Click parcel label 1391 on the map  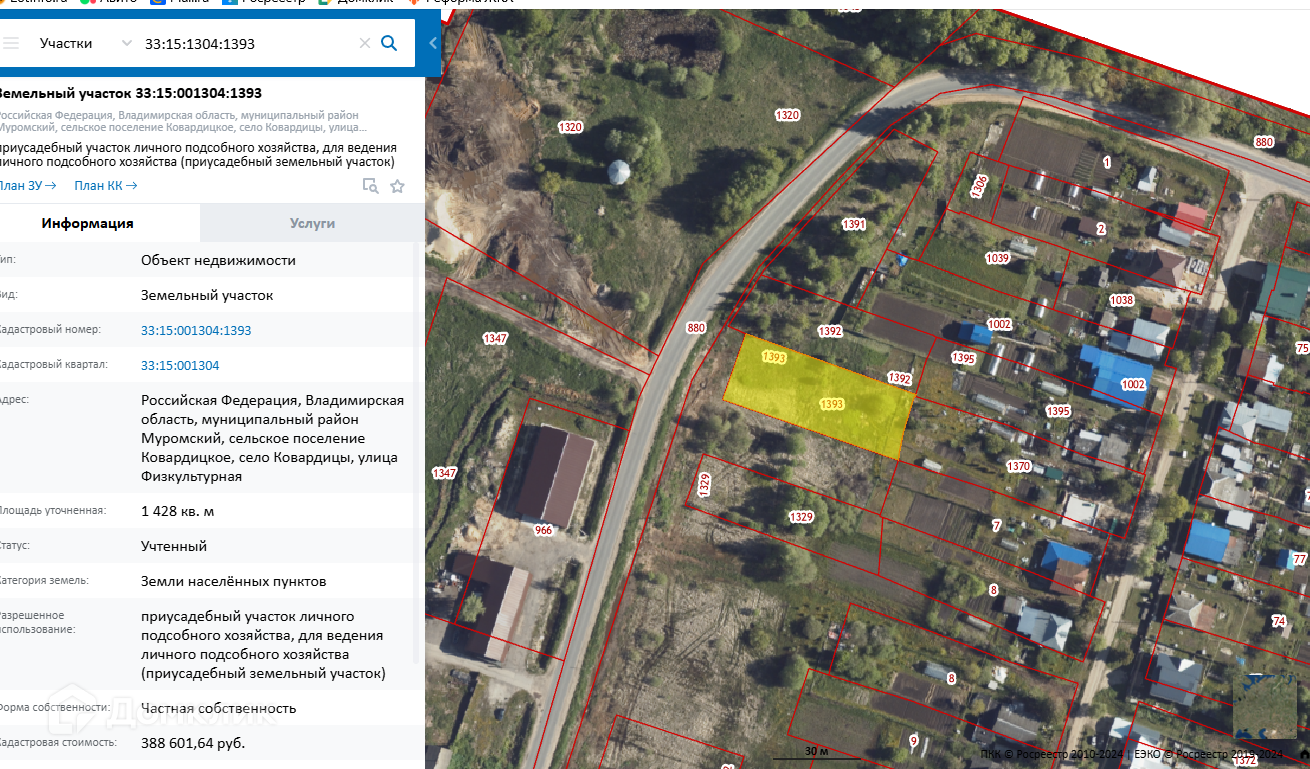click(x=853, y=224)
